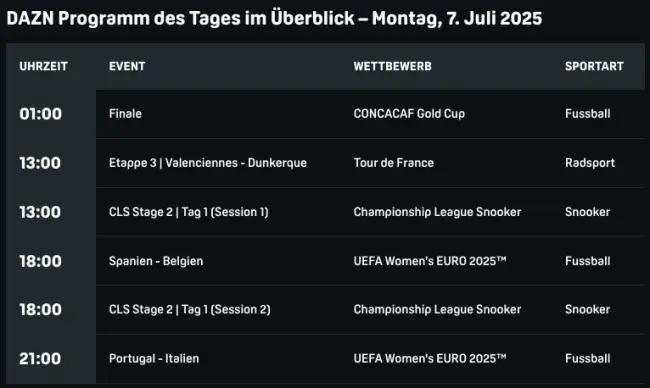Click the Radsport sport type
Screen dimensions: 650x388
(x=590, y=163)
